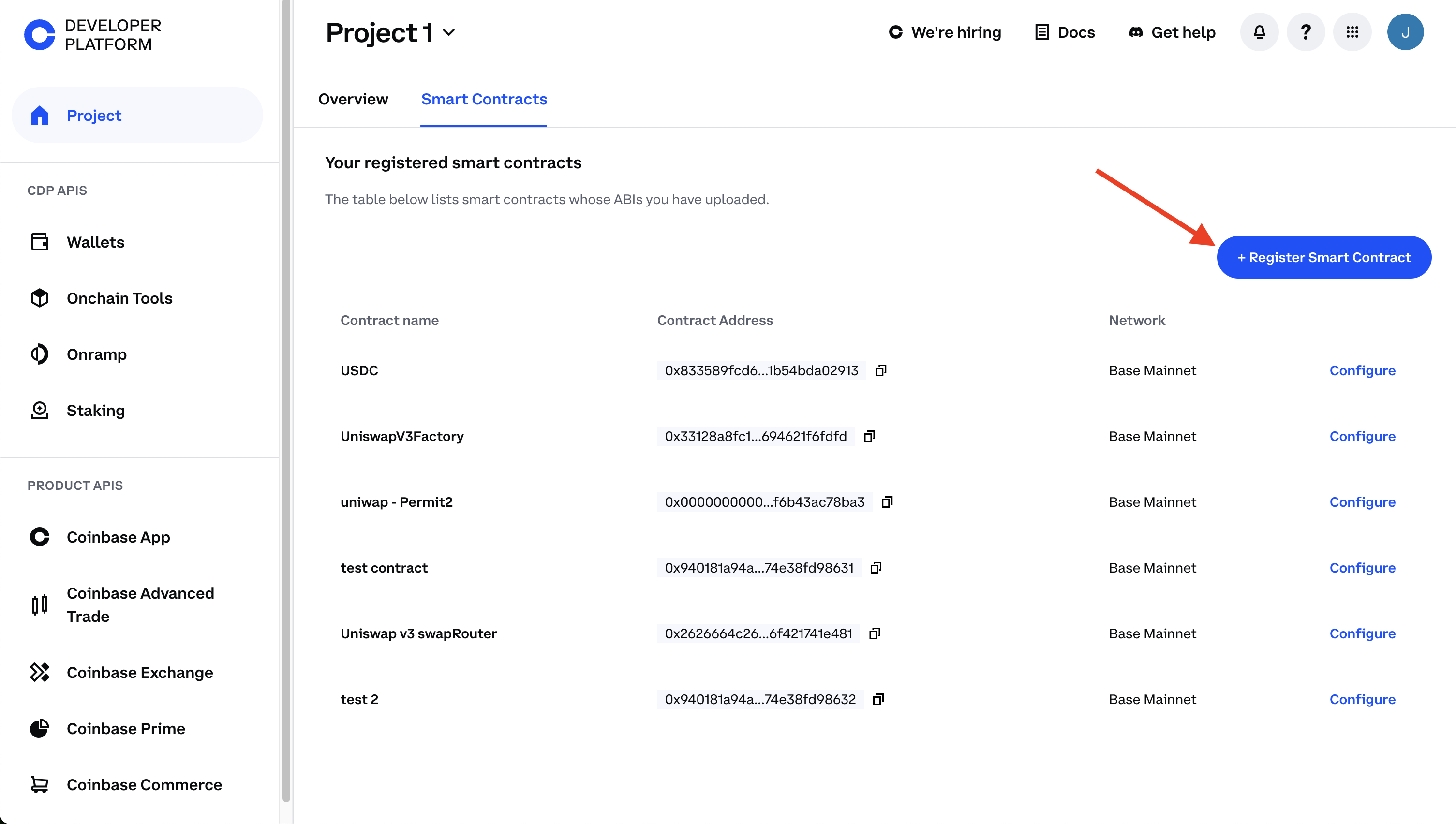1456x824 pixels.
Task: Click the Wallets icon in sidebar
Action: pyautogui.click(x=40, y=242)
